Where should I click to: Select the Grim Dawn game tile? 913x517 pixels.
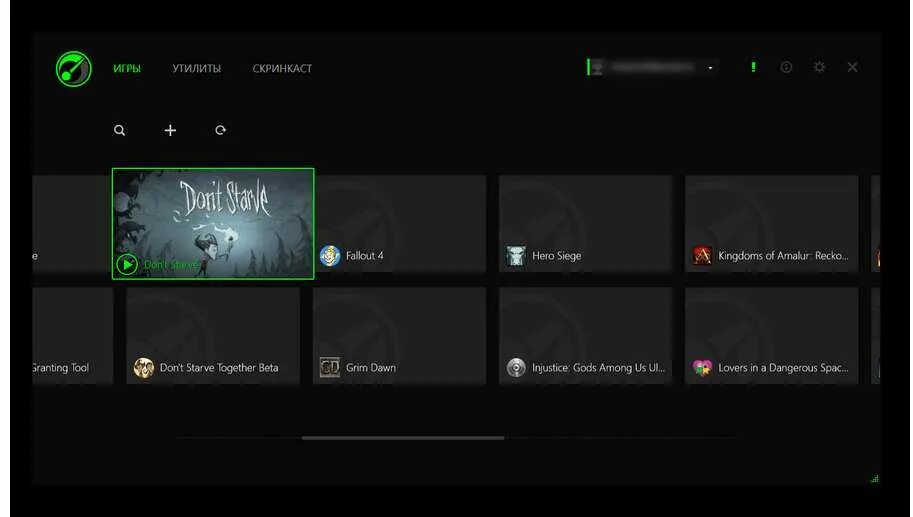point(399,335)
